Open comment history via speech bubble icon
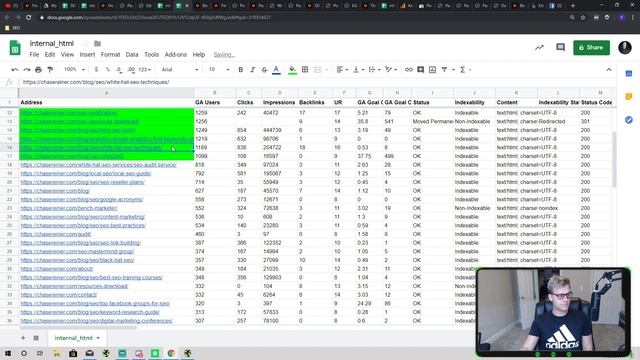The height and width of the screenshot is (360, 640). pyautogui.click(x=560, y=48)
